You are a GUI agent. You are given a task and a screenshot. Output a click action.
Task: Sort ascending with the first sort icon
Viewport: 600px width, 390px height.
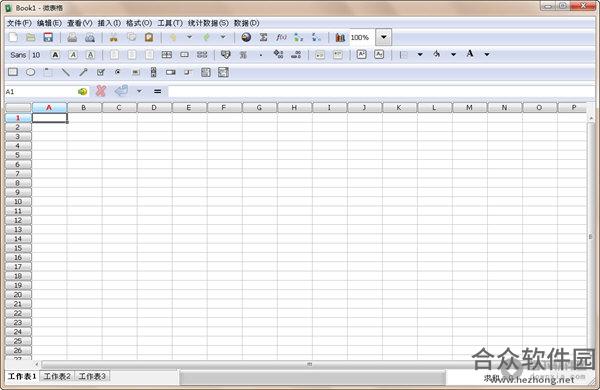point(298,38)
